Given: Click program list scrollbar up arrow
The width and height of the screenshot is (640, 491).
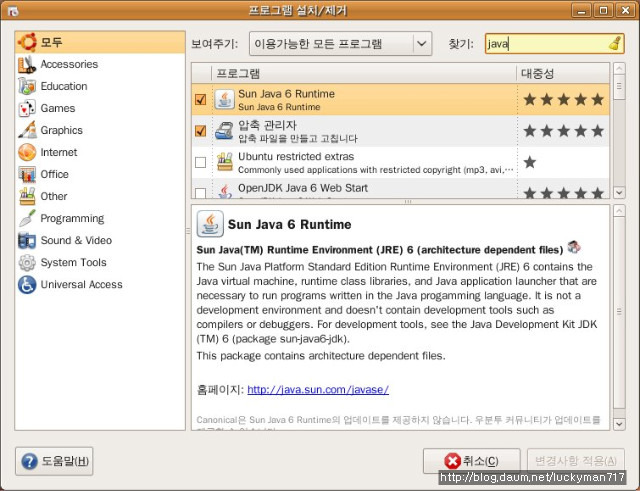Looking at the screenshot, I should click(619, 68).
